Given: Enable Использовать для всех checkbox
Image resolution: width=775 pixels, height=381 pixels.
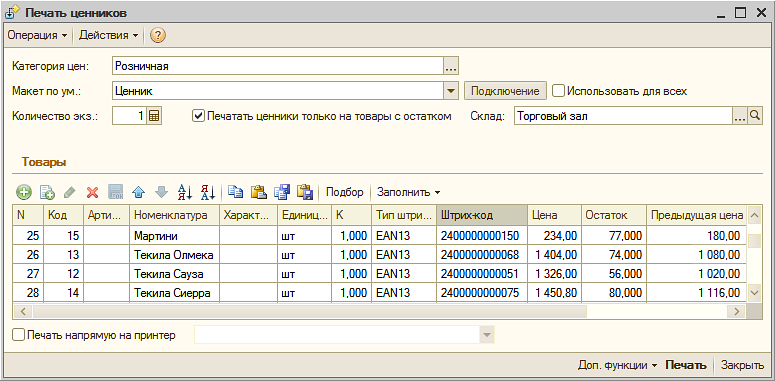Looking at the screenshot, I should point(558,91).
